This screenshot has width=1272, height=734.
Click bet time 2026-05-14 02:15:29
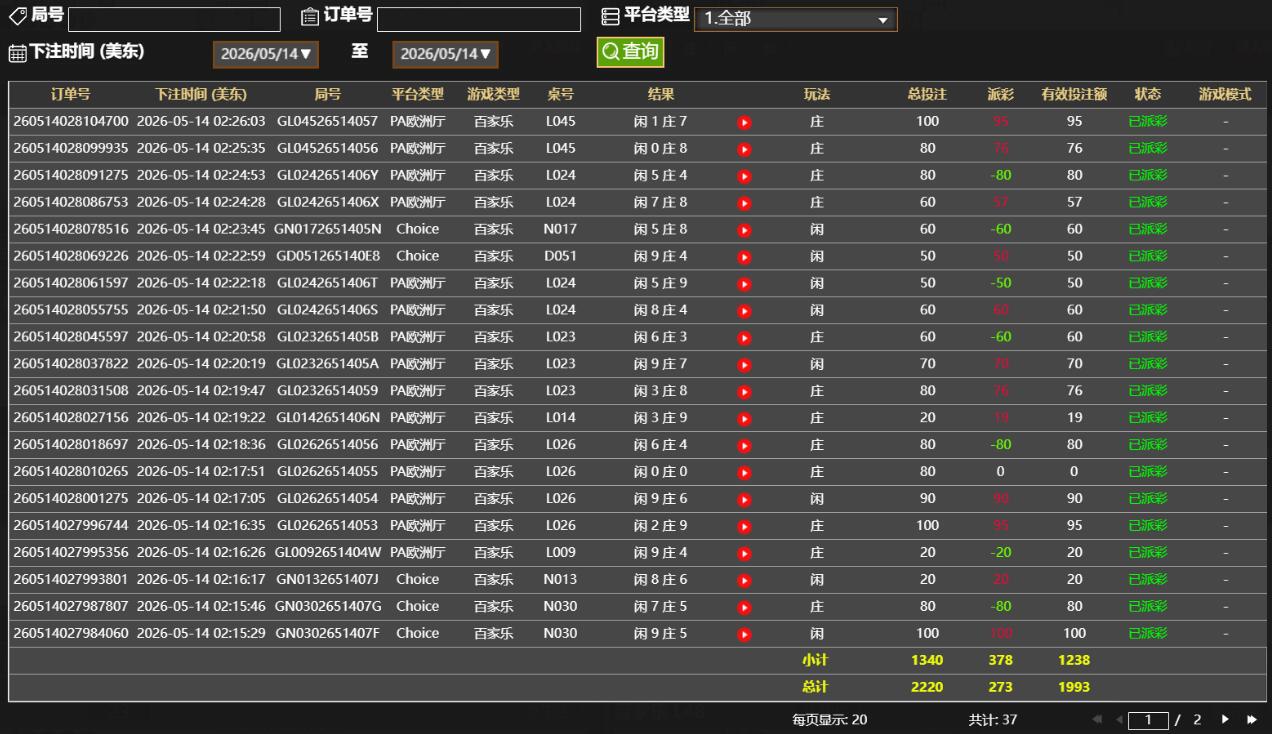point(201,633)
